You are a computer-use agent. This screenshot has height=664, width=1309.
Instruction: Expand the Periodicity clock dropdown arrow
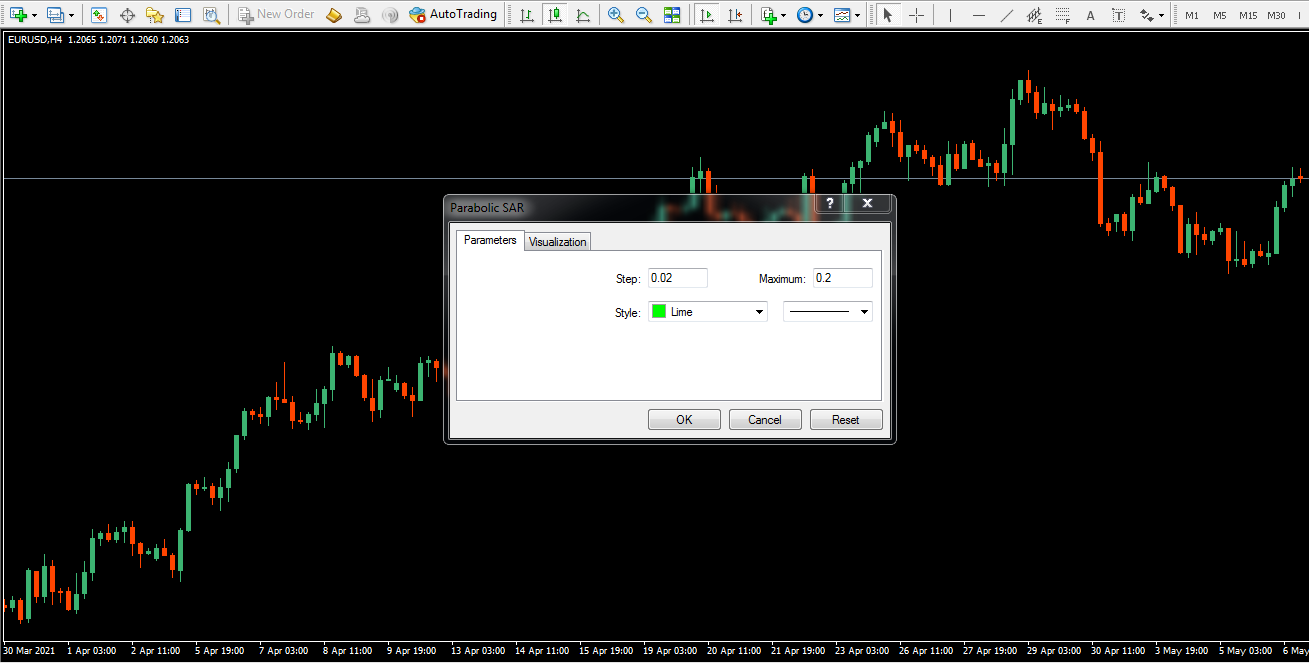820,16
